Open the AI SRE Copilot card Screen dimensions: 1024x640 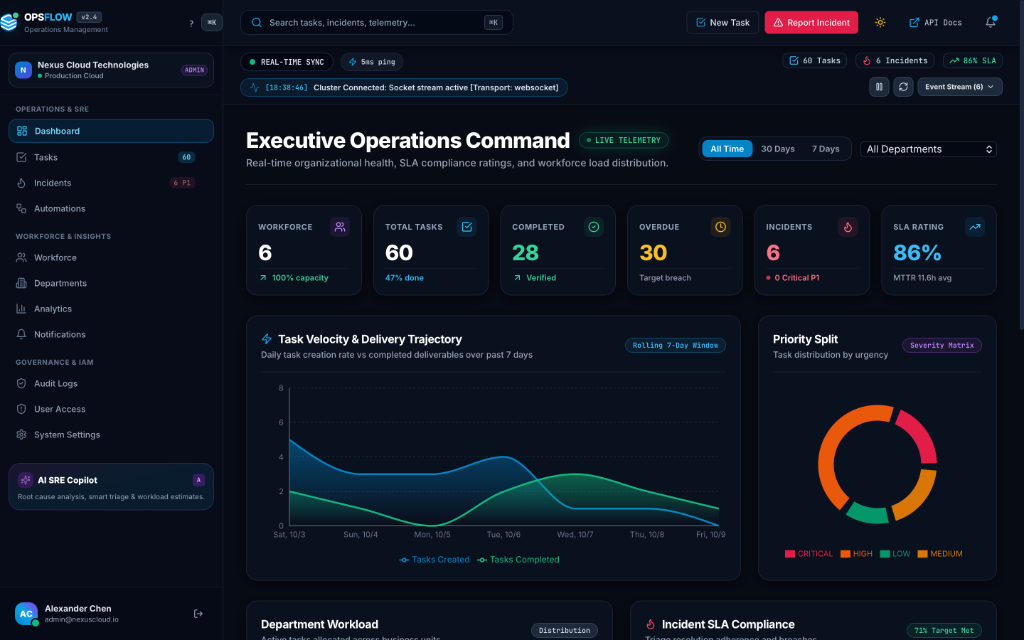[x=111, y=487]
